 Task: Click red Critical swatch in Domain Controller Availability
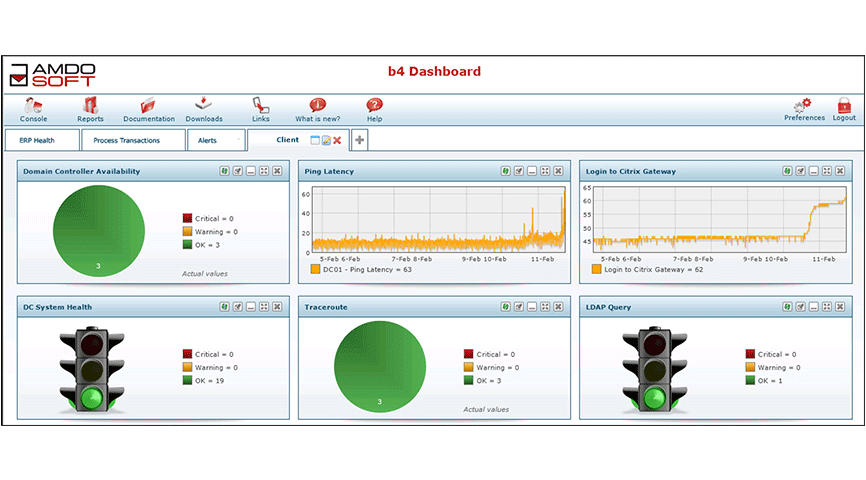(x=187, y=218)
